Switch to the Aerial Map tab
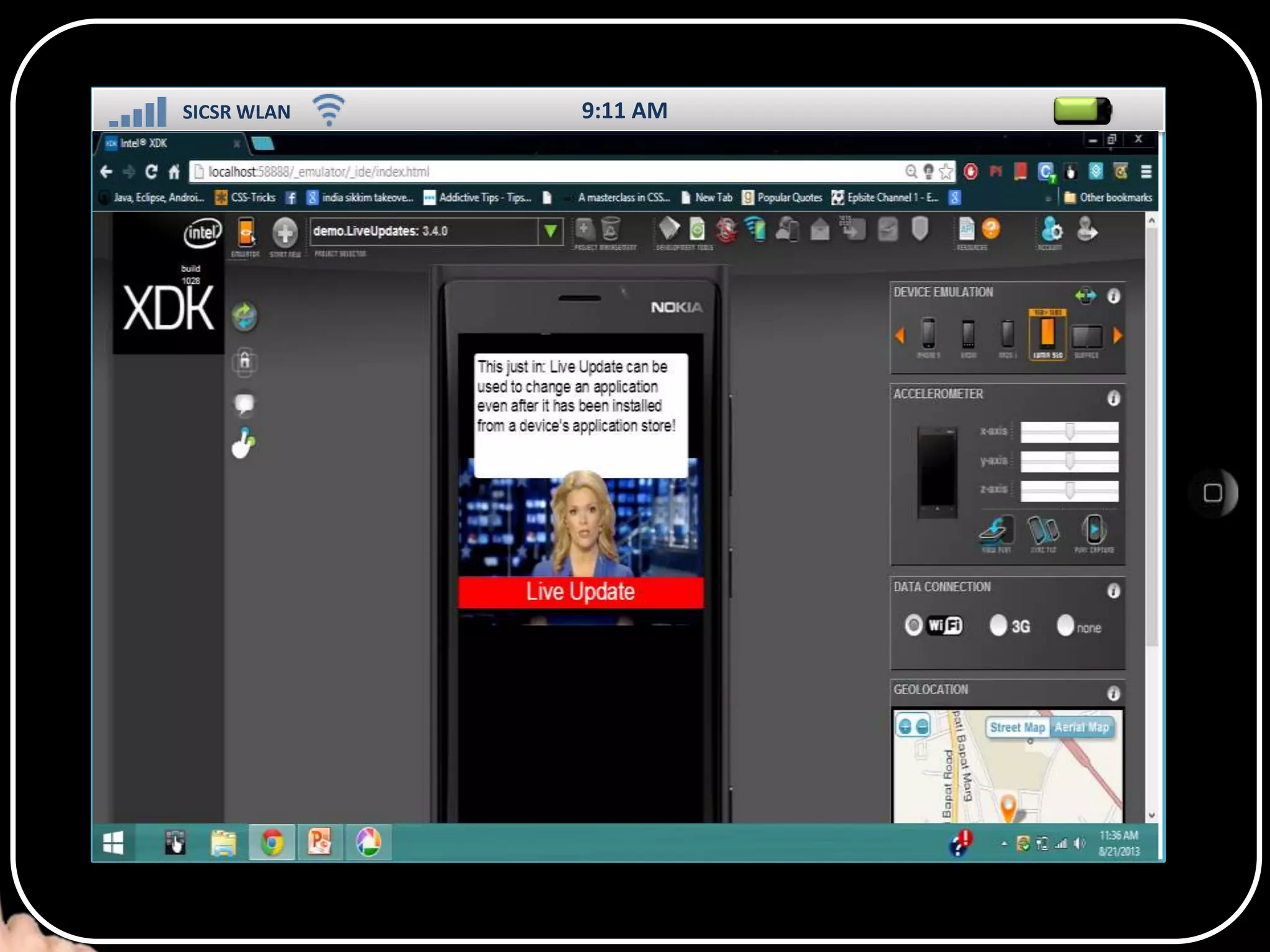 pos(1081,727)
